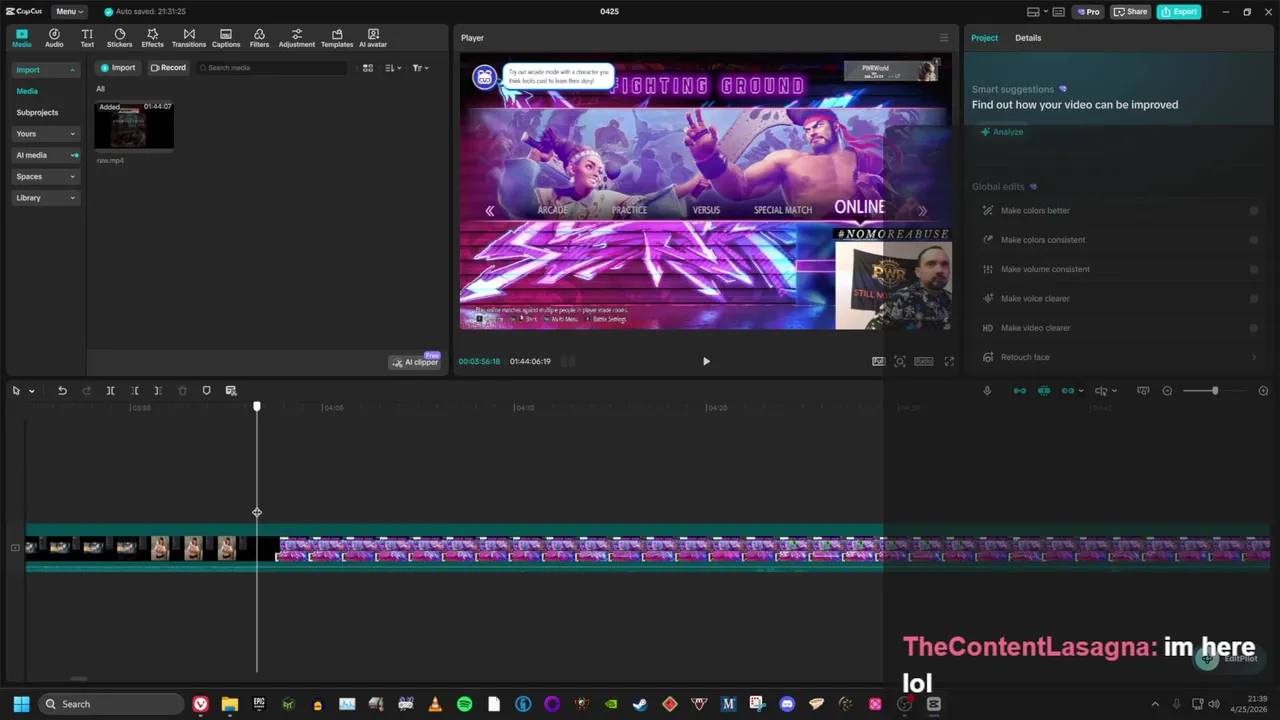Click the delete left of playhead icon
This screenshot has height=720, width=1280.
coord(135,391)
